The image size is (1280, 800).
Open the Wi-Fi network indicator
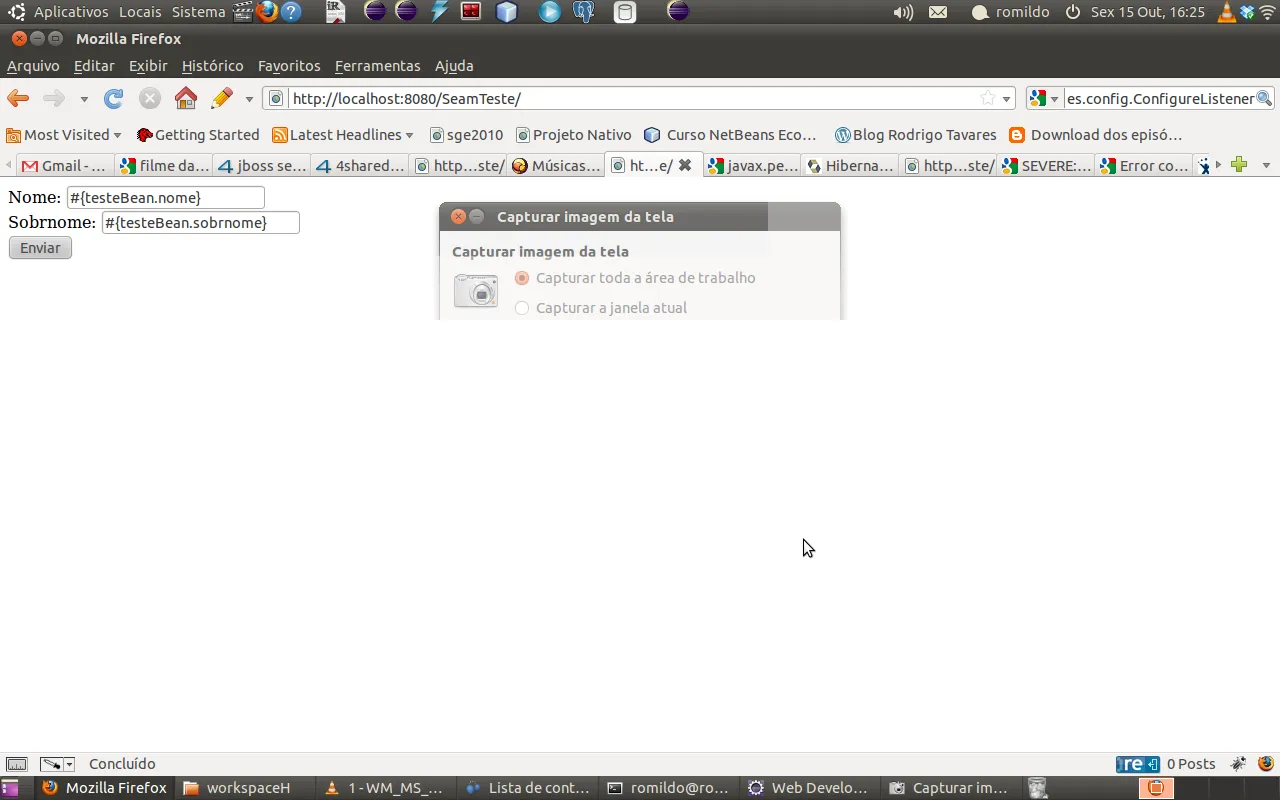click(1267, 12)
